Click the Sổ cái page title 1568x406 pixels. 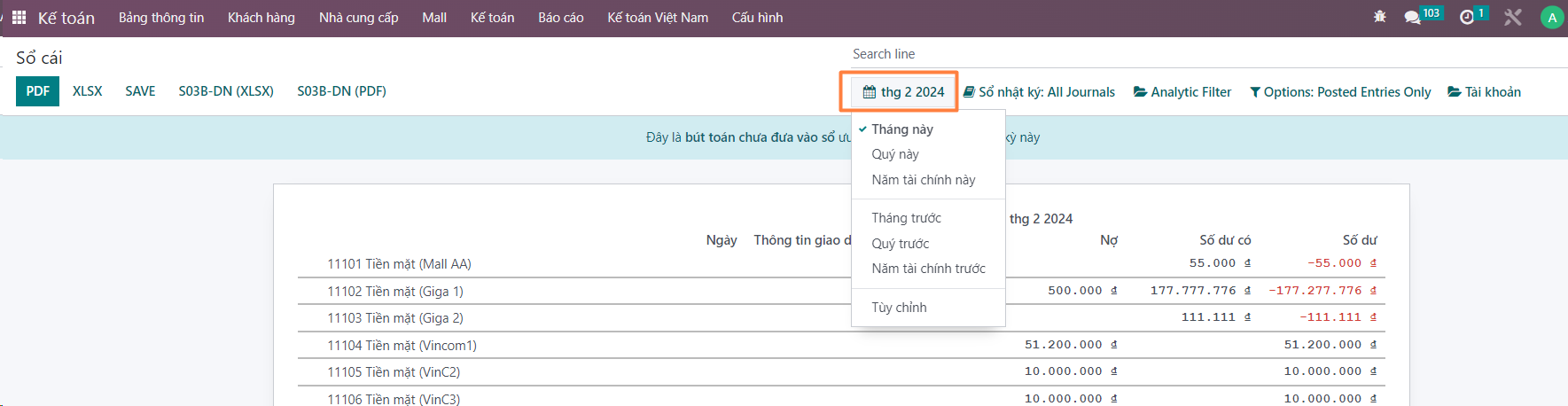coord(39,59)
